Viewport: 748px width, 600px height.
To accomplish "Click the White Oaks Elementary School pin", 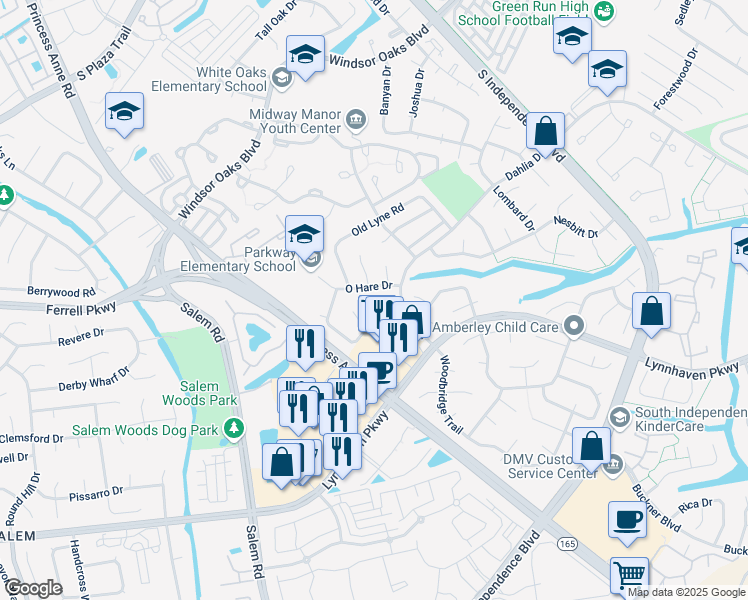I will [x=281, y=78].
